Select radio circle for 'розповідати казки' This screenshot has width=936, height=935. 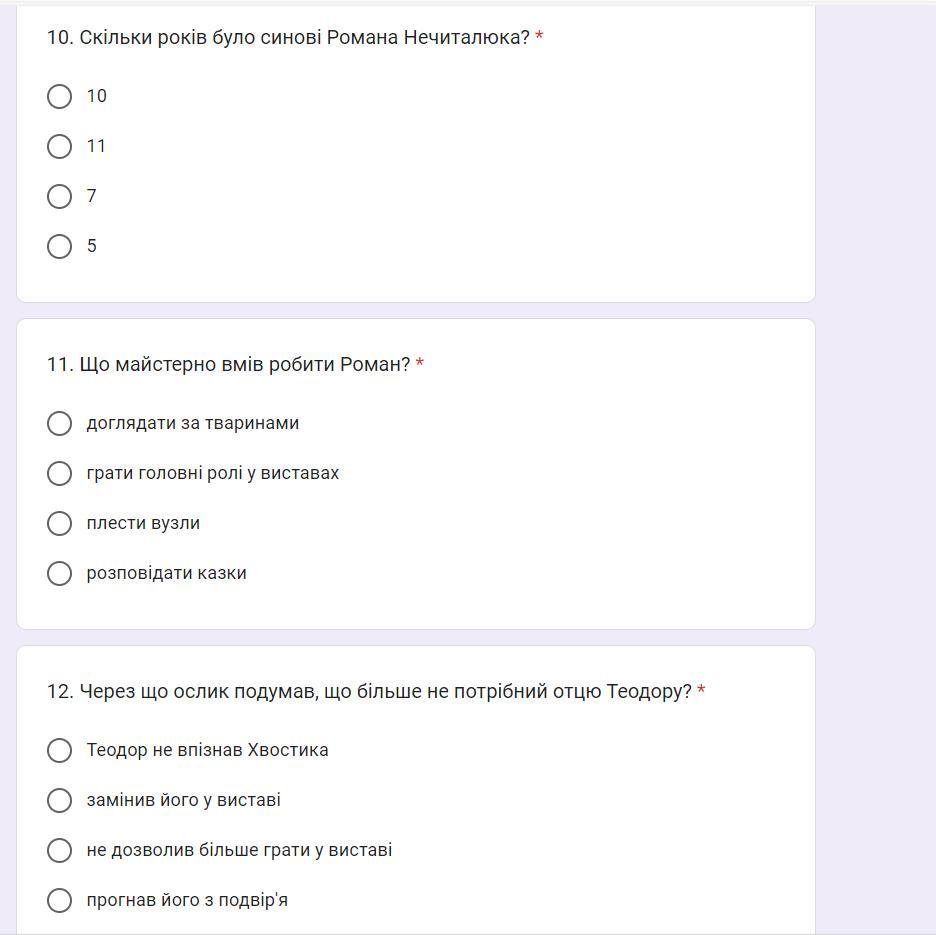click(59, 573)
